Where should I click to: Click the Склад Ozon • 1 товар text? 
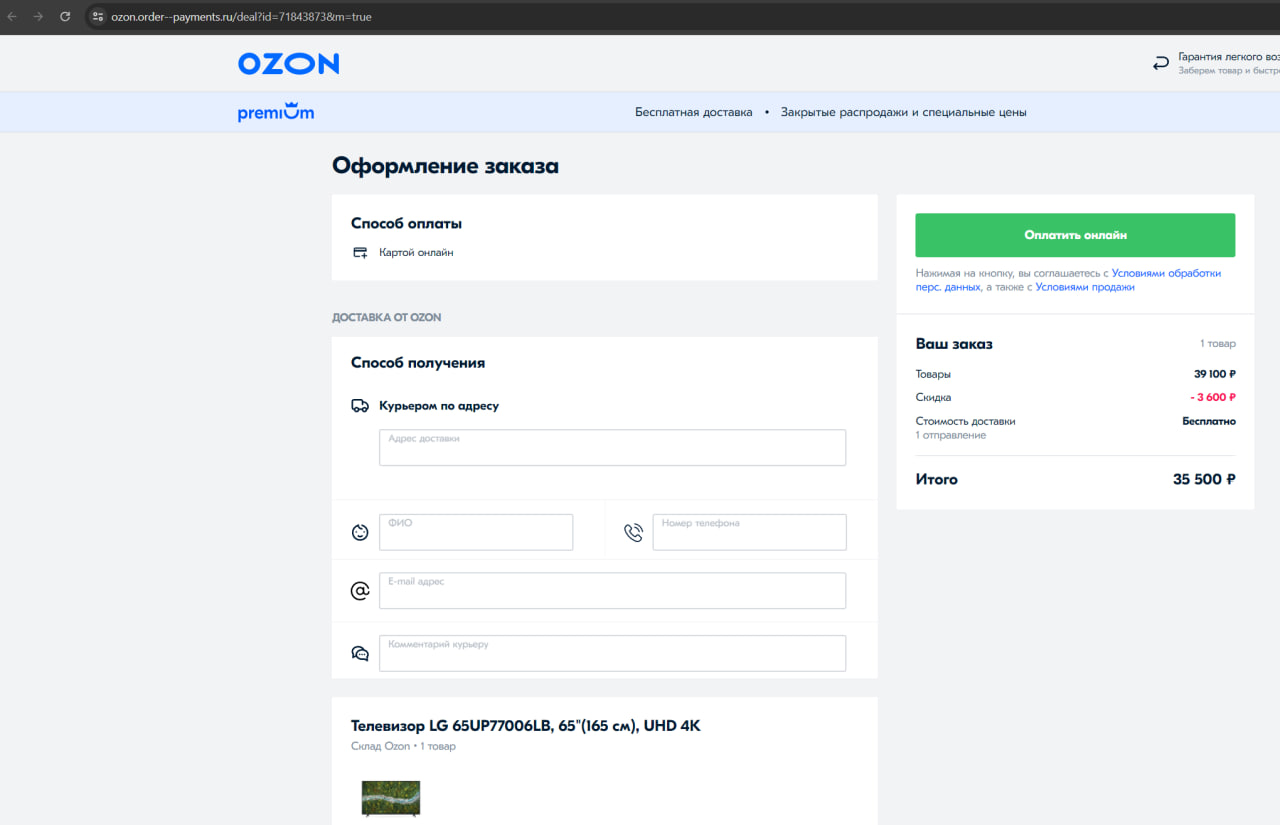pos(403,746)
